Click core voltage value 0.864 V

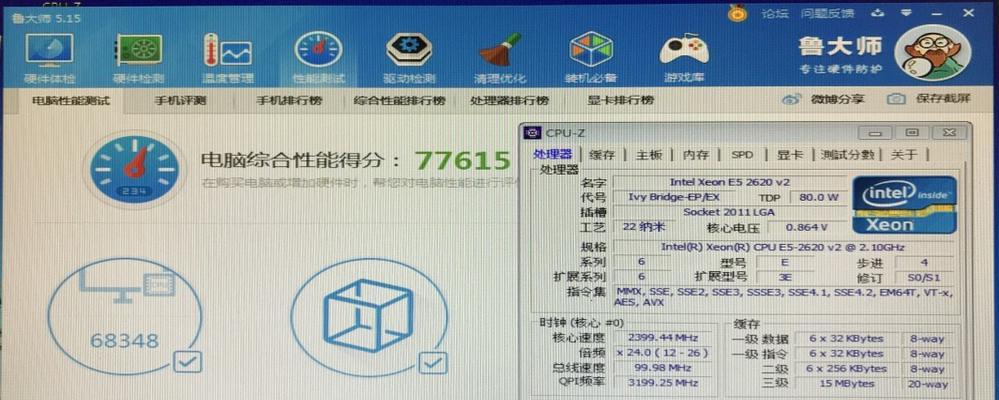coord(807,227)
